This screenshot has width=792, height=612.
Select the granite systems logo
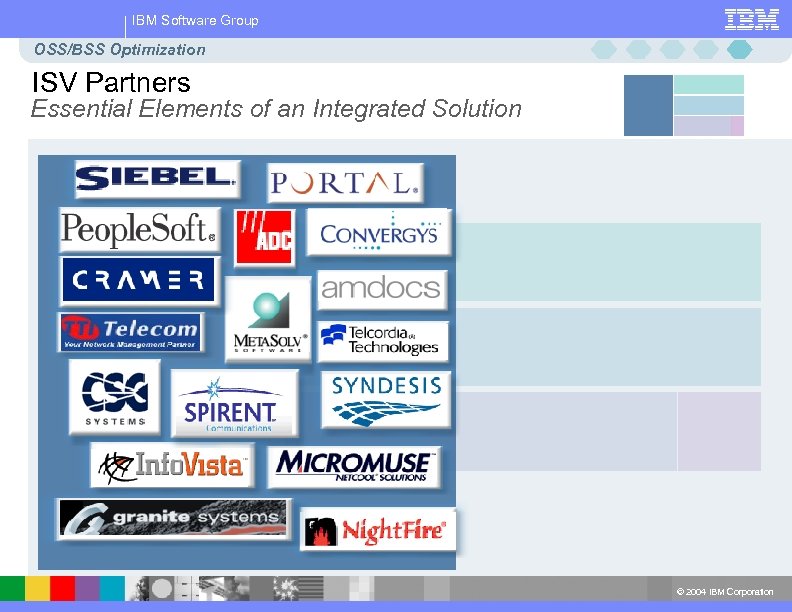(173, 519)
